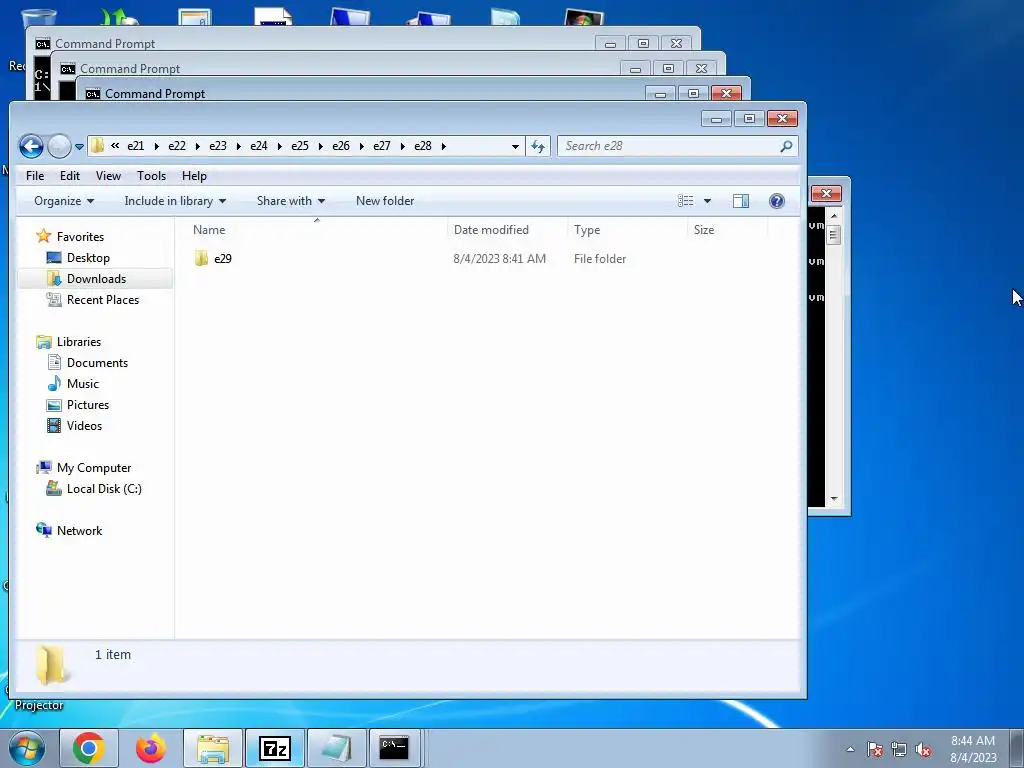Open Include in library dropdown
Viewport: 1024px width, 768px height.
tap(175, 201)
